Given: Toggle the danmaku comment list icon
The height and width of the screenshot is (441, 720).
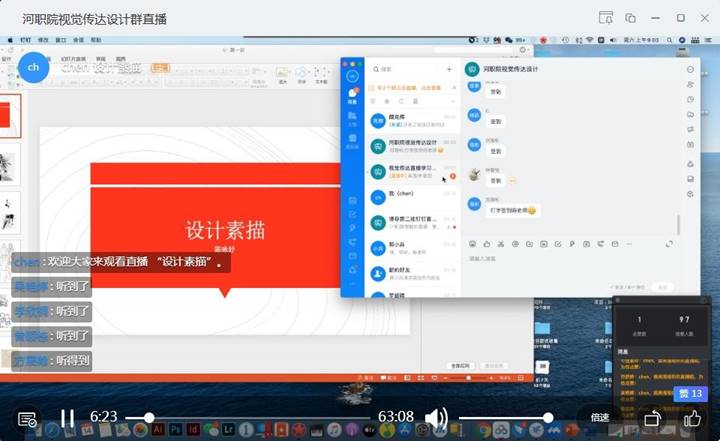Looking at the screenshot, I should click(x=27, y=418).
